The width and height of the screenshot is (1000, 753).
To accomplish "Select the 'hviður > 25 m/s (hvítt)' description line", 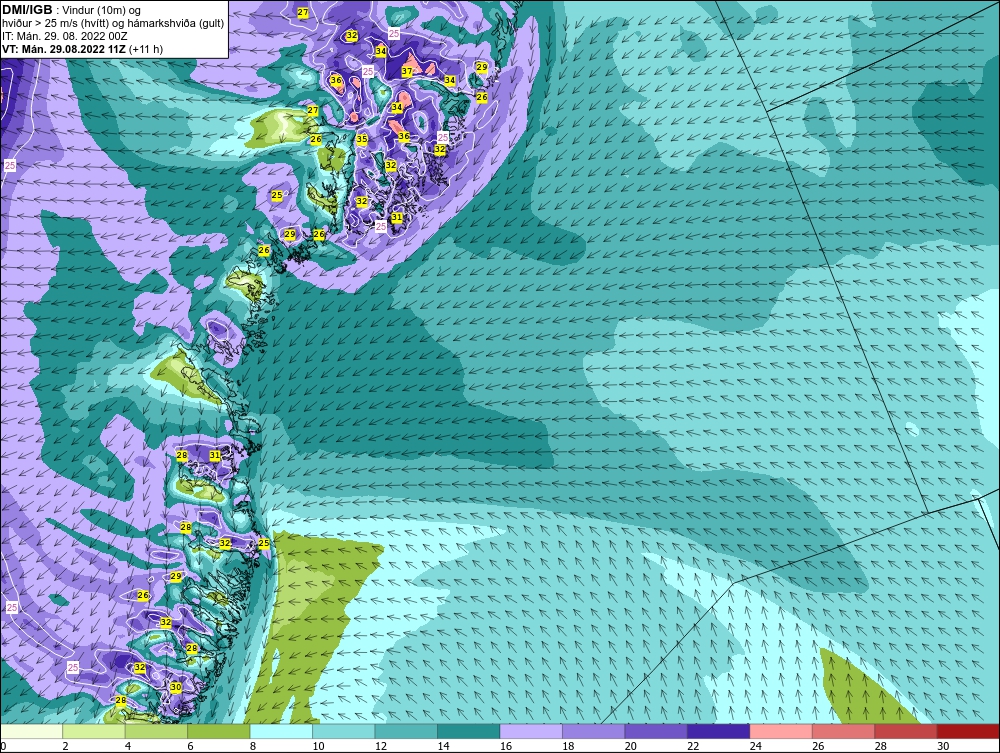I will (113, 24).
